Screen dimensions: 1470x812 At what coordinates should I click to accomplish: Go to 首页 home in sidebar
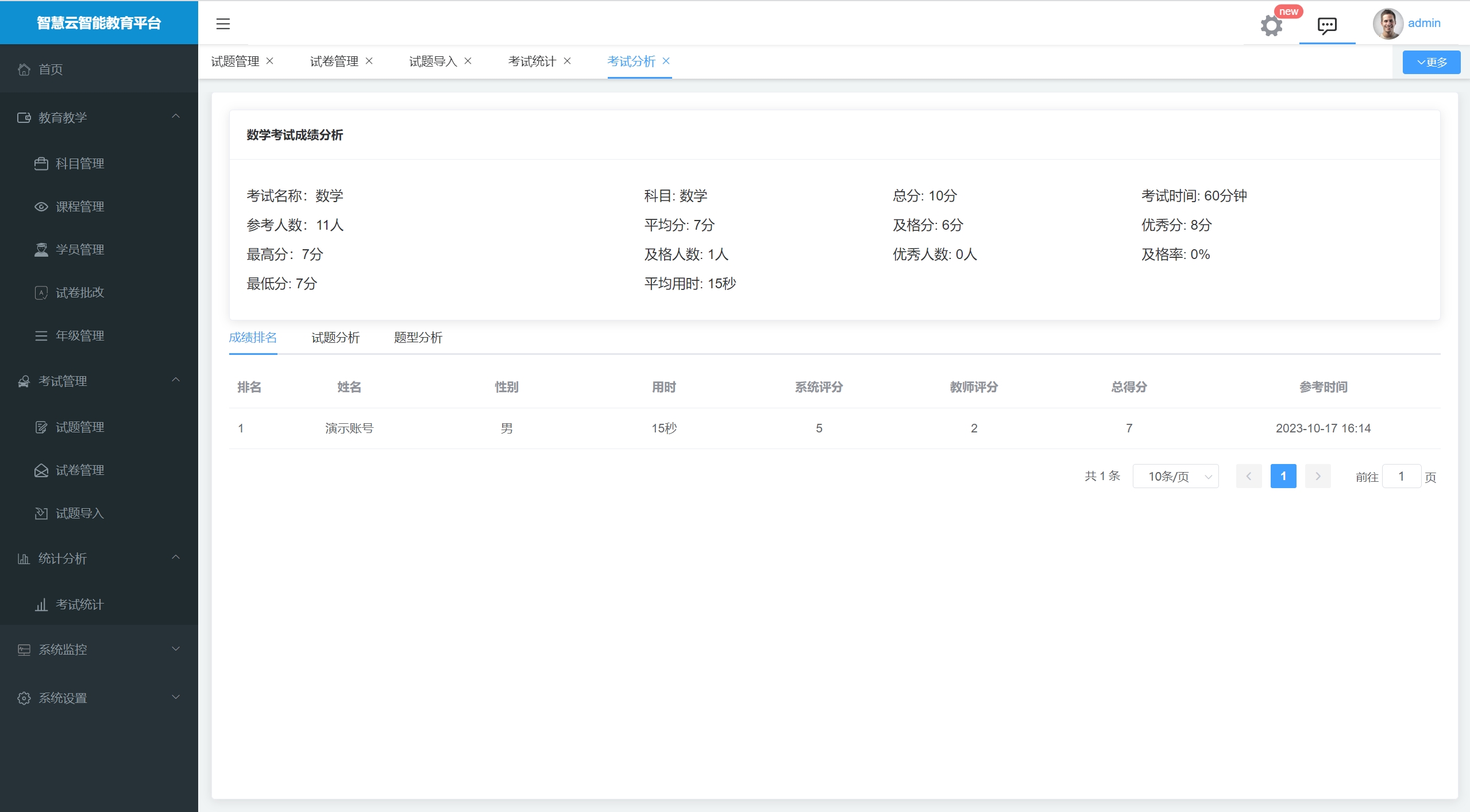(51, 69)
